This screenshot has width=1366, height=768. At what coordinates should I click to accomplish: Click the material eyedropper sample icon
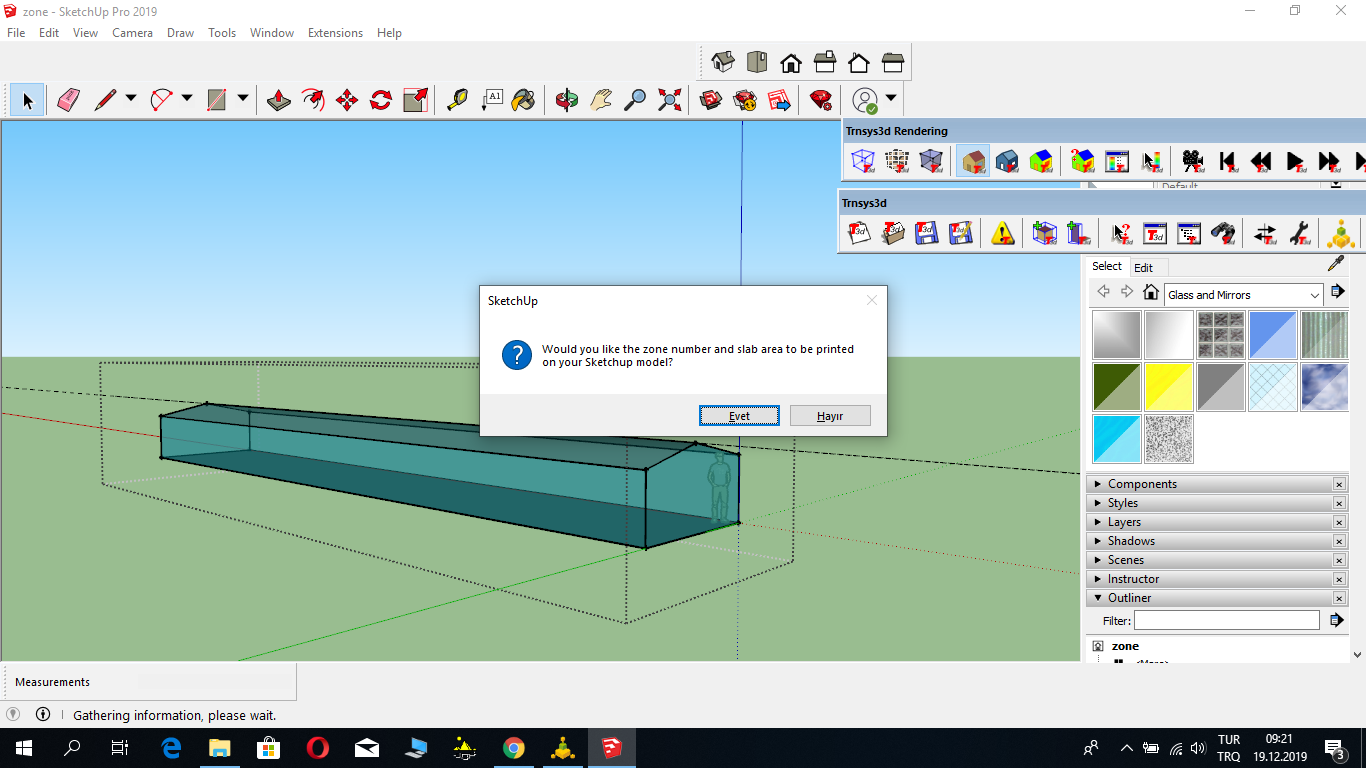tap(1336, 265)
